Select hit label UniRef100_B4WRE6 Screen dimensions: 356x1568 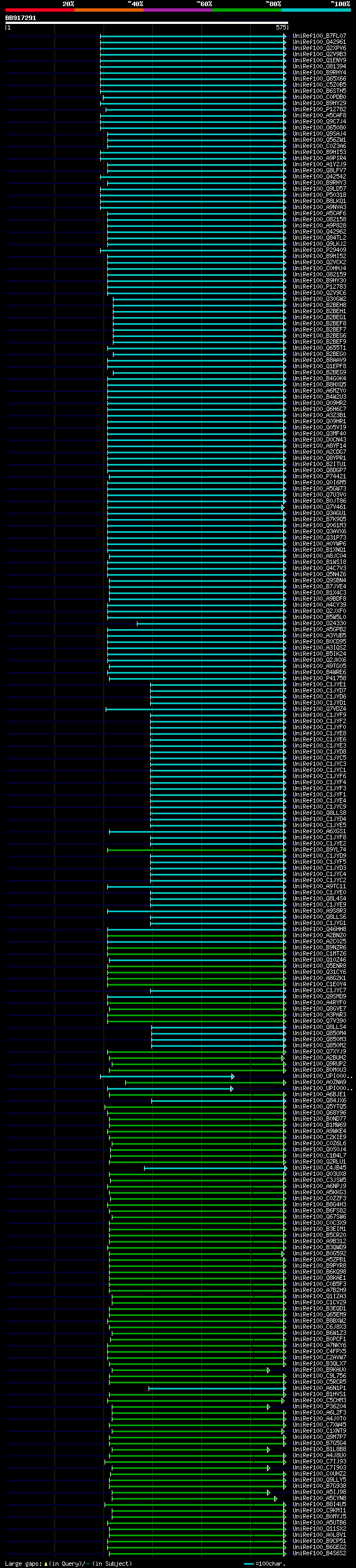coord(319,672)
